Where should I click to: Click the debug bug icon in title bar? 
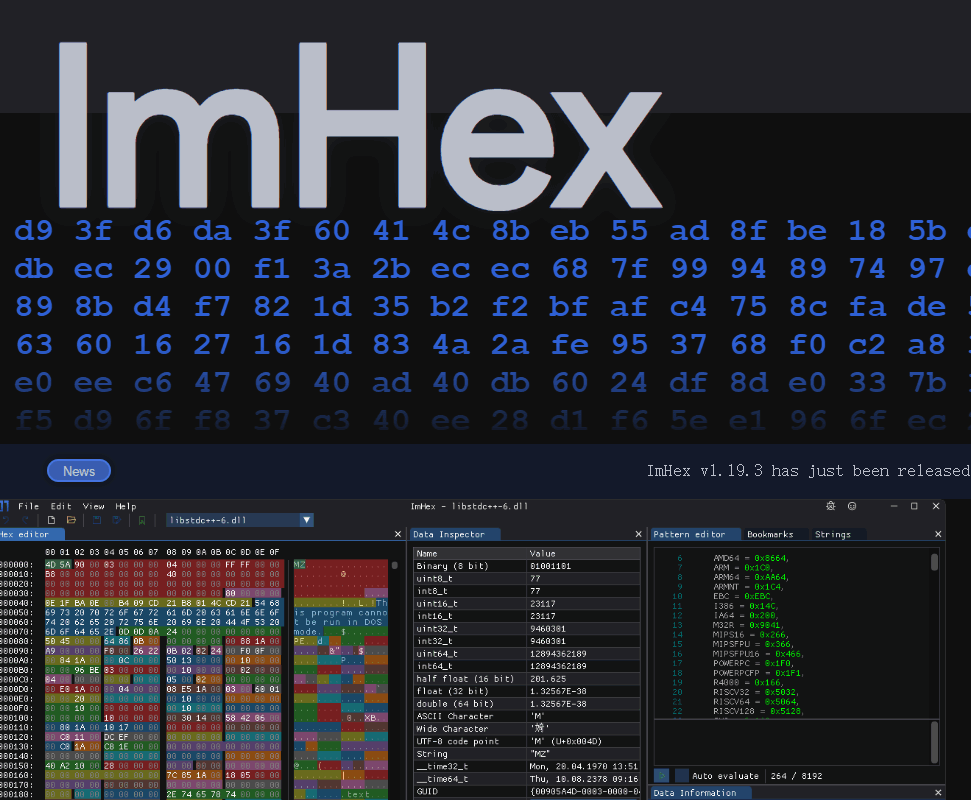point(831,506)
